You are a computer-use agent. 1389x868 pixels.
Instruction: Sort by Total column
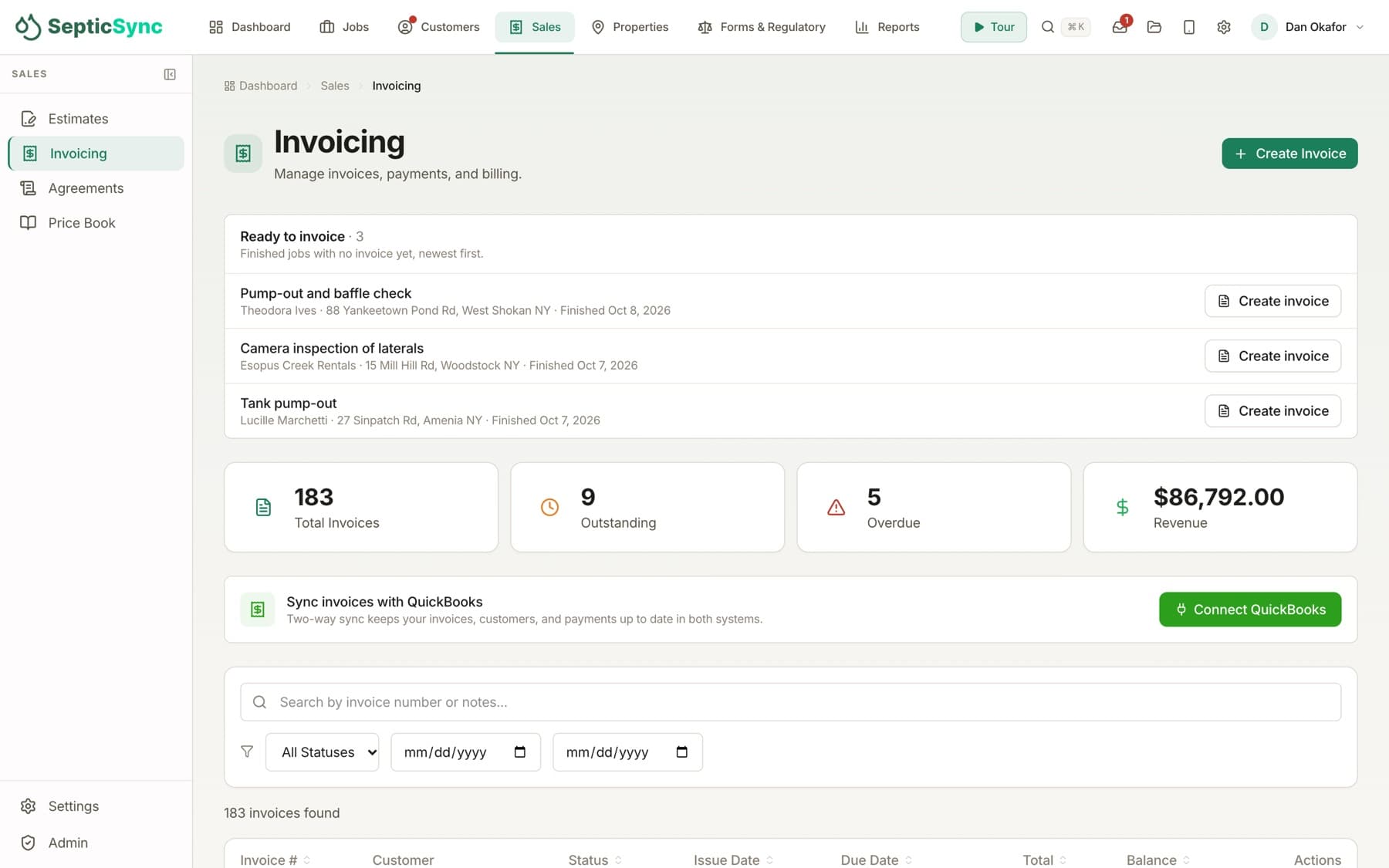(x=1045, y=860)
